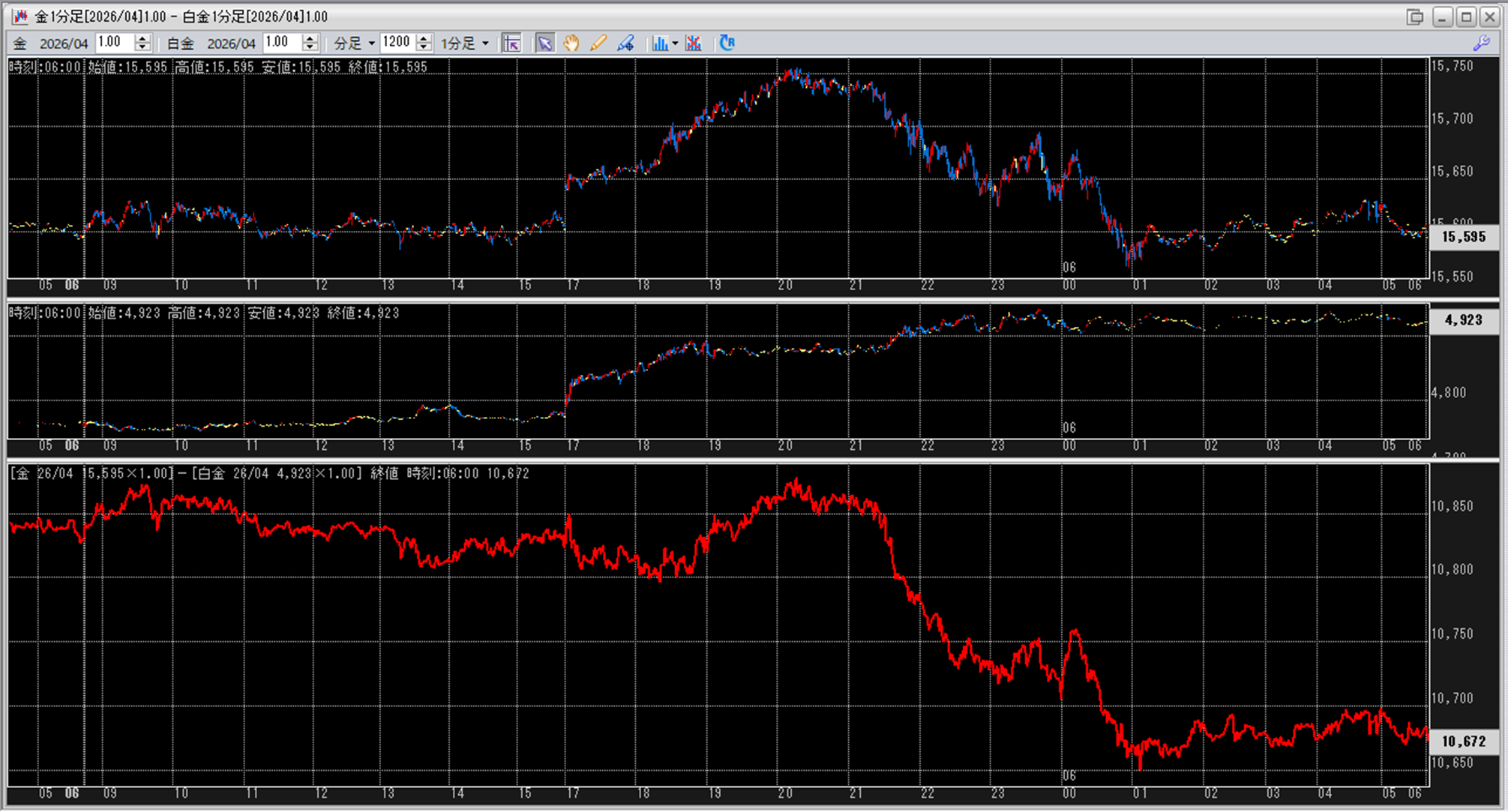The width and height of the screenshot is (1508, 812).
Task: Click the blue pen edit-drawing tool
Action: [625, 43]
